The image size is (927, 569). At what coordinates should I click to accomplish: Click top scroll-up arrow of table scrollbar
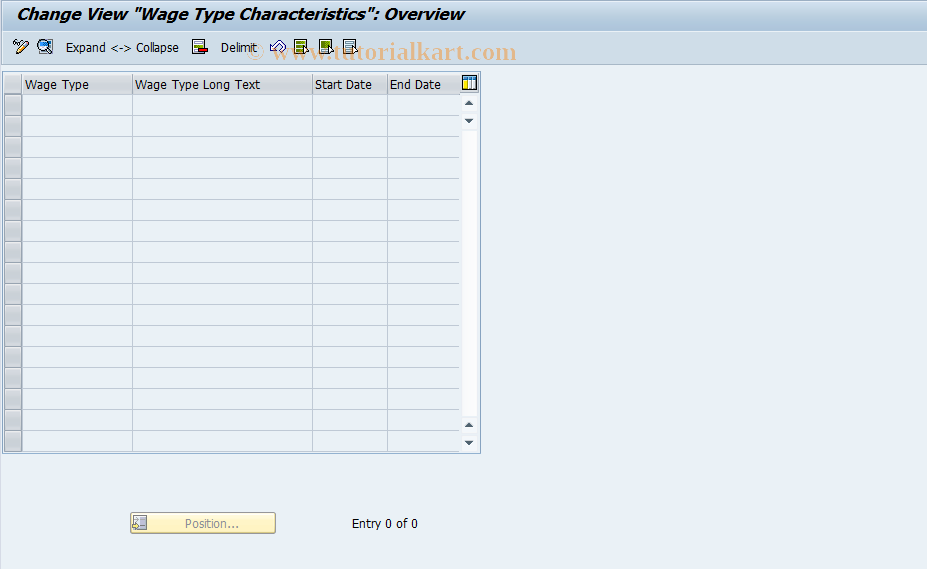point(469,104)
